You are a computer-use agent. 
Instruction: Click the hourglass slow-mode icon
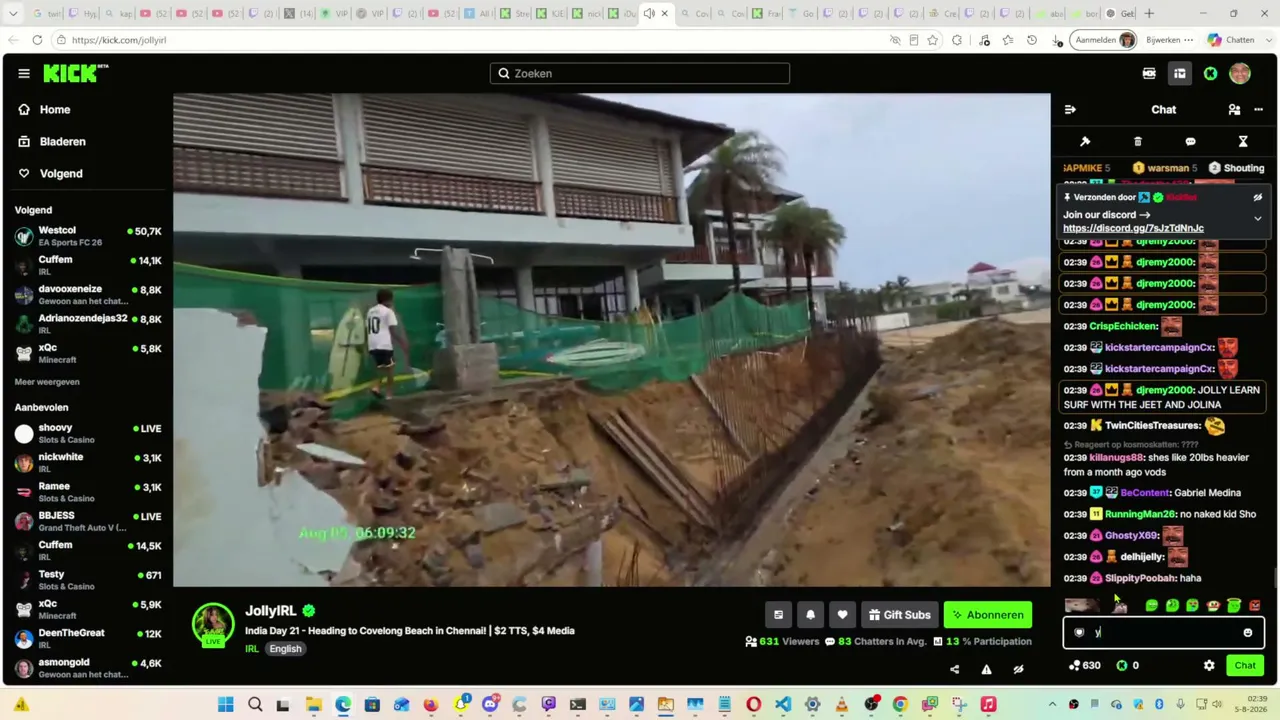[x=1243, y=142]
